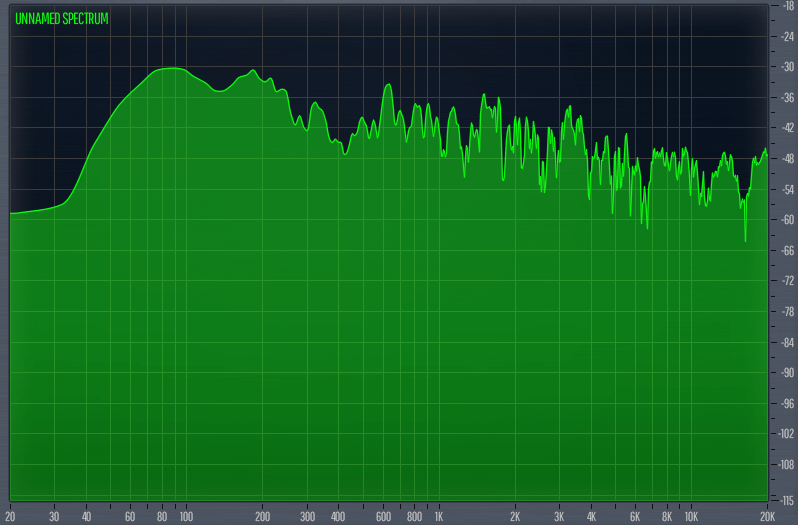
Task: Click the '400' Hz frequency label
Action: pos(338,517)
